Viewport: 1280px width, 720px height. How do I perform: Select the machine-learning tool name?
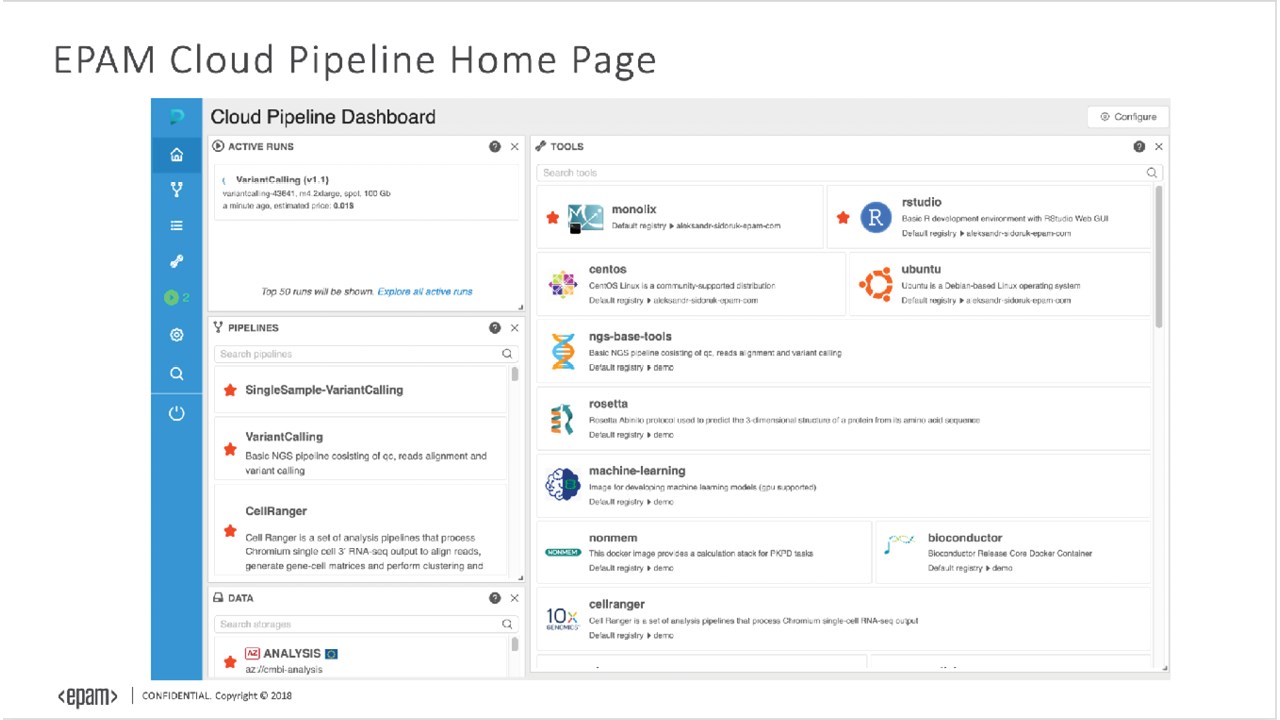[637, 471]
